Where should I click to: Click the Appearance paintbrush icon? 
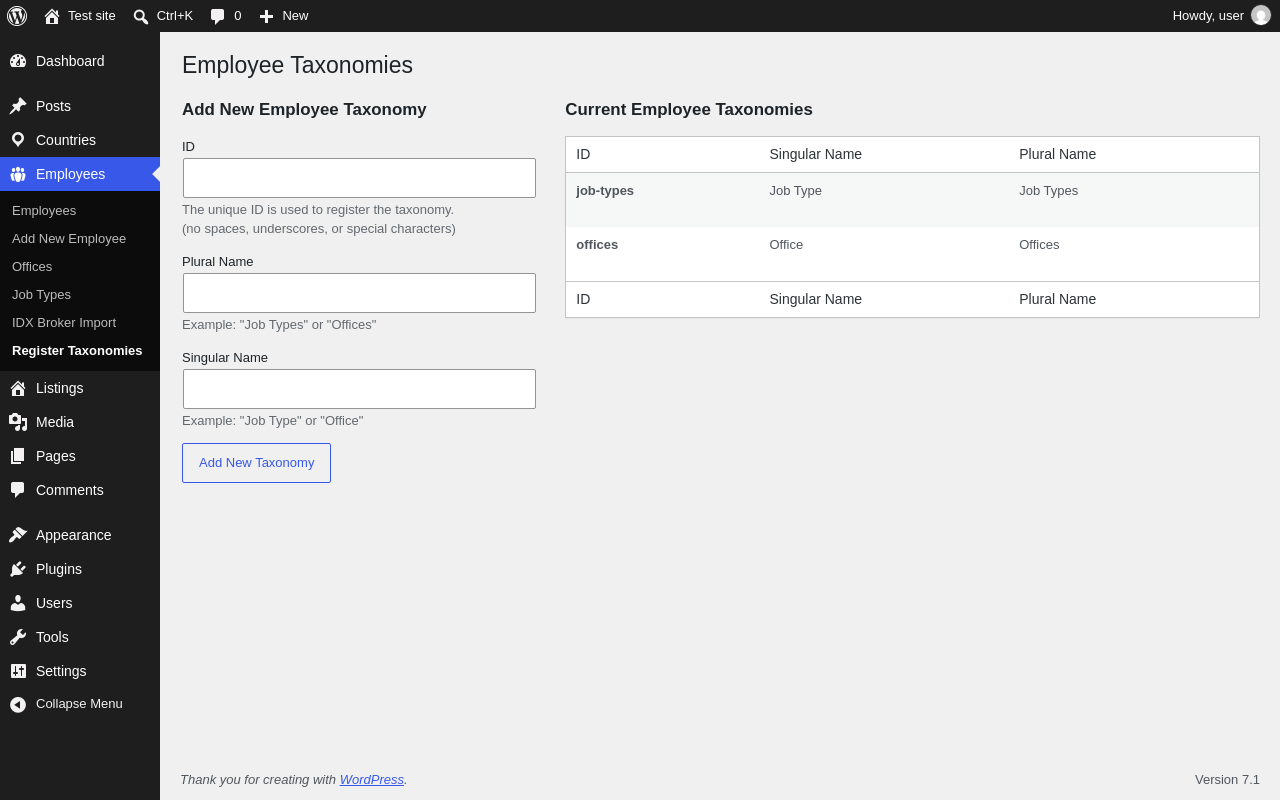[18, 535]
